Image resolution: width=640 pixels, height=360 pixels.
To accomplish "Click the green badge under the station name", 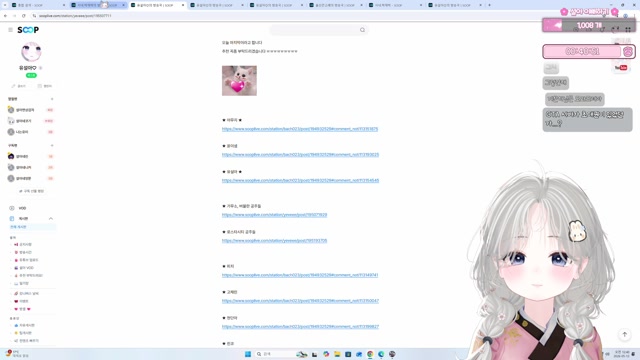I will [31, 75].
